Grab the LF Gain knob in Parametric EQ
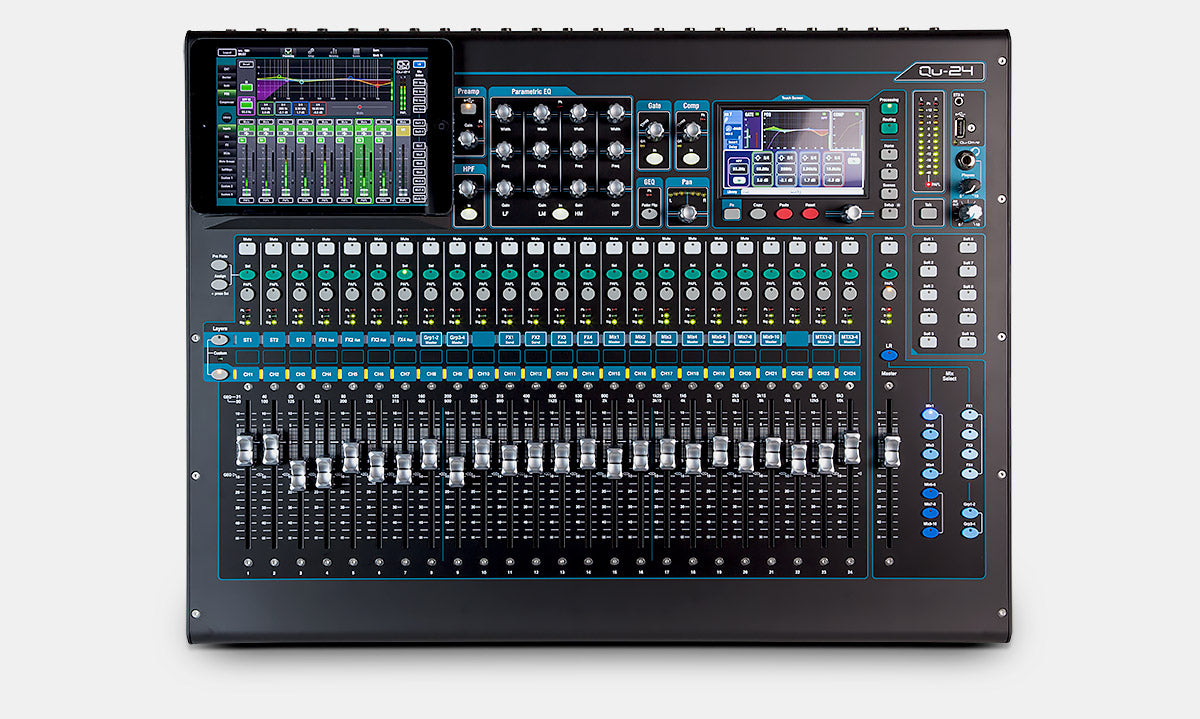1200x719 pixels. 504,188
